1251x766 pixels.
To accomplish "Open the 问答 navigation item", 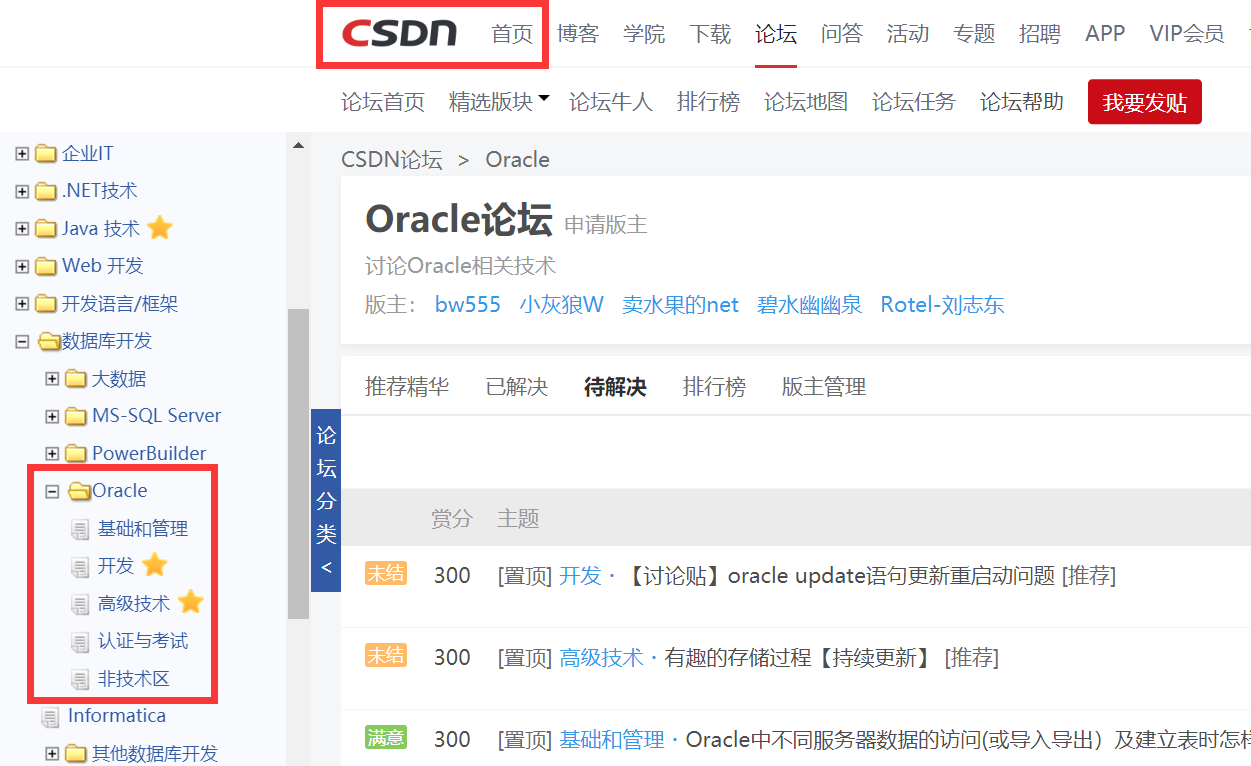I will (842, 34).
